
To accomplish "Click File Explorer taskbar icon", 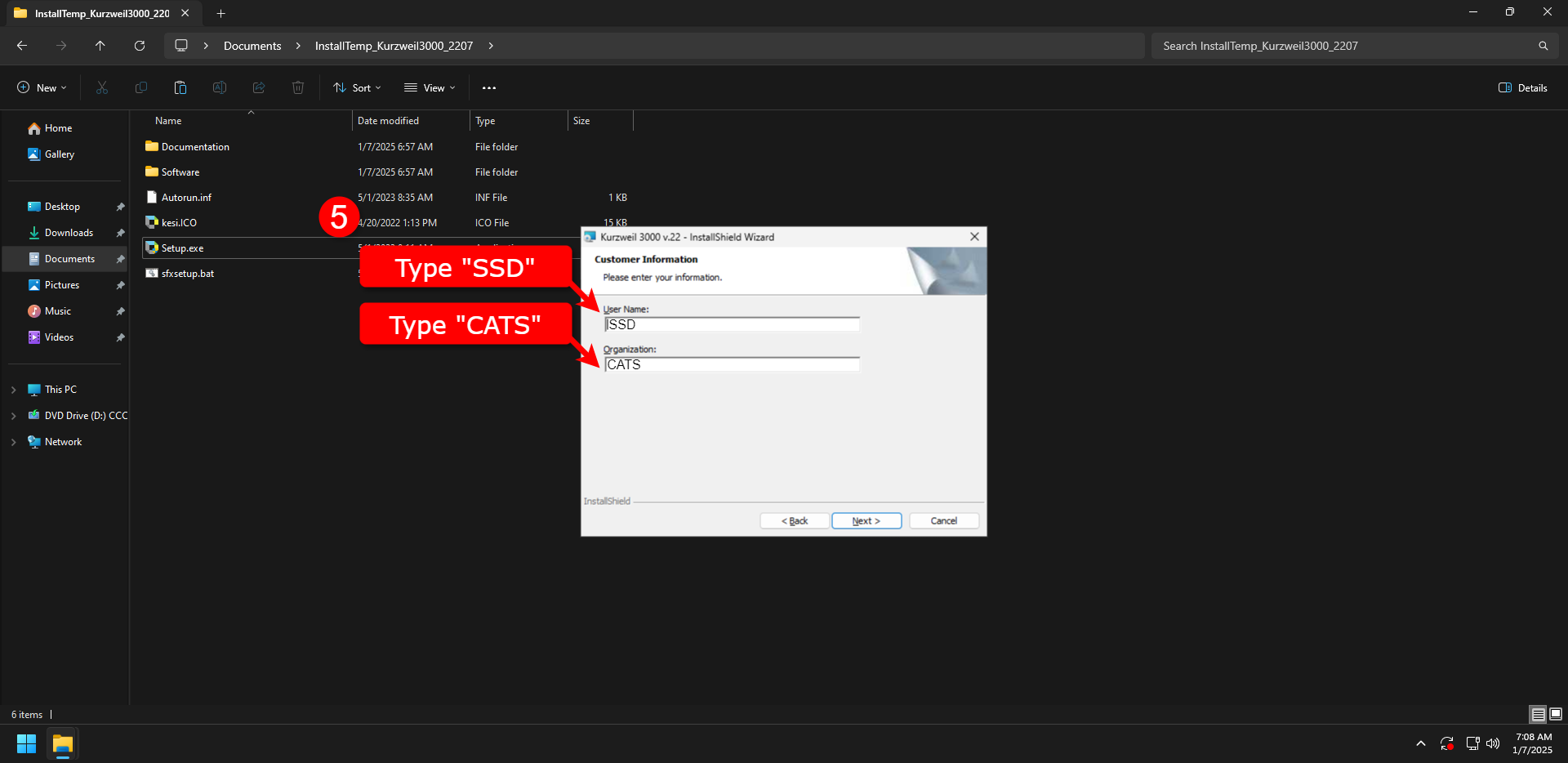I will 63,743.
